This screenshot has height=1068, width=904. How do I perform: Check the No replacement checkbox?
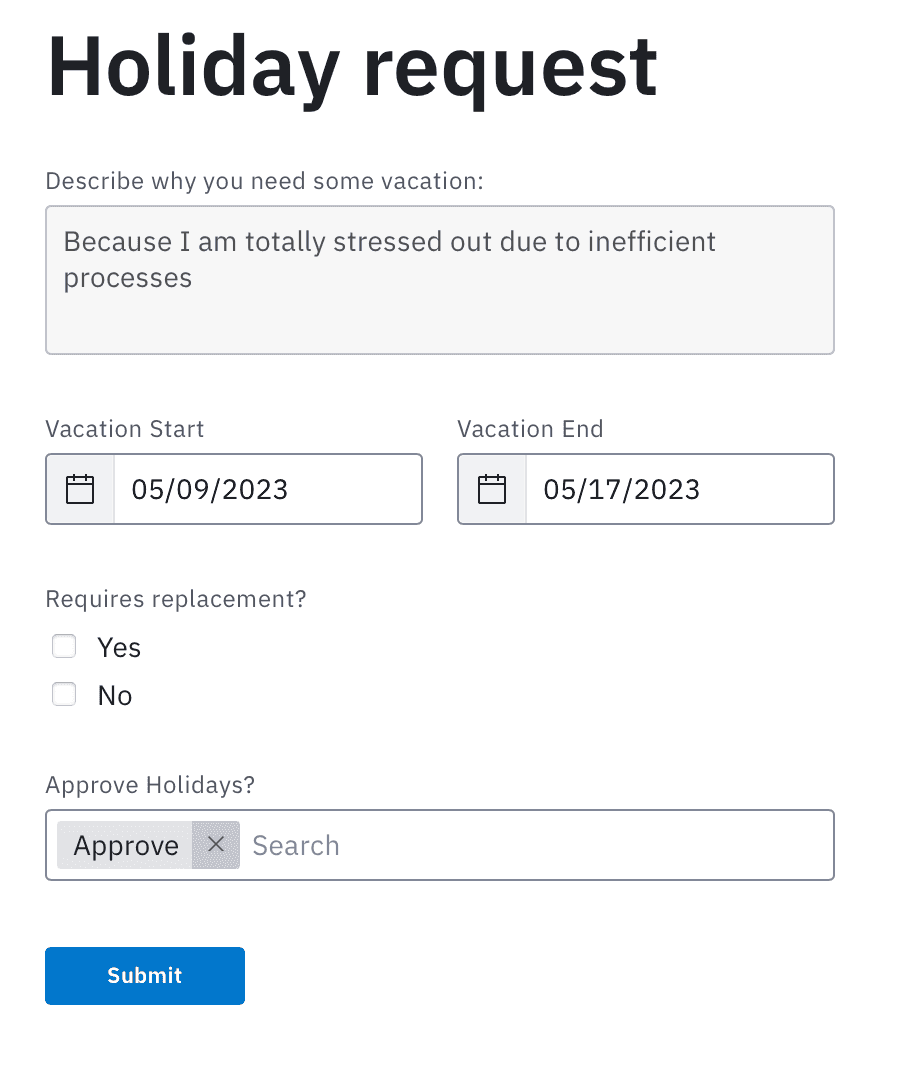64,695
